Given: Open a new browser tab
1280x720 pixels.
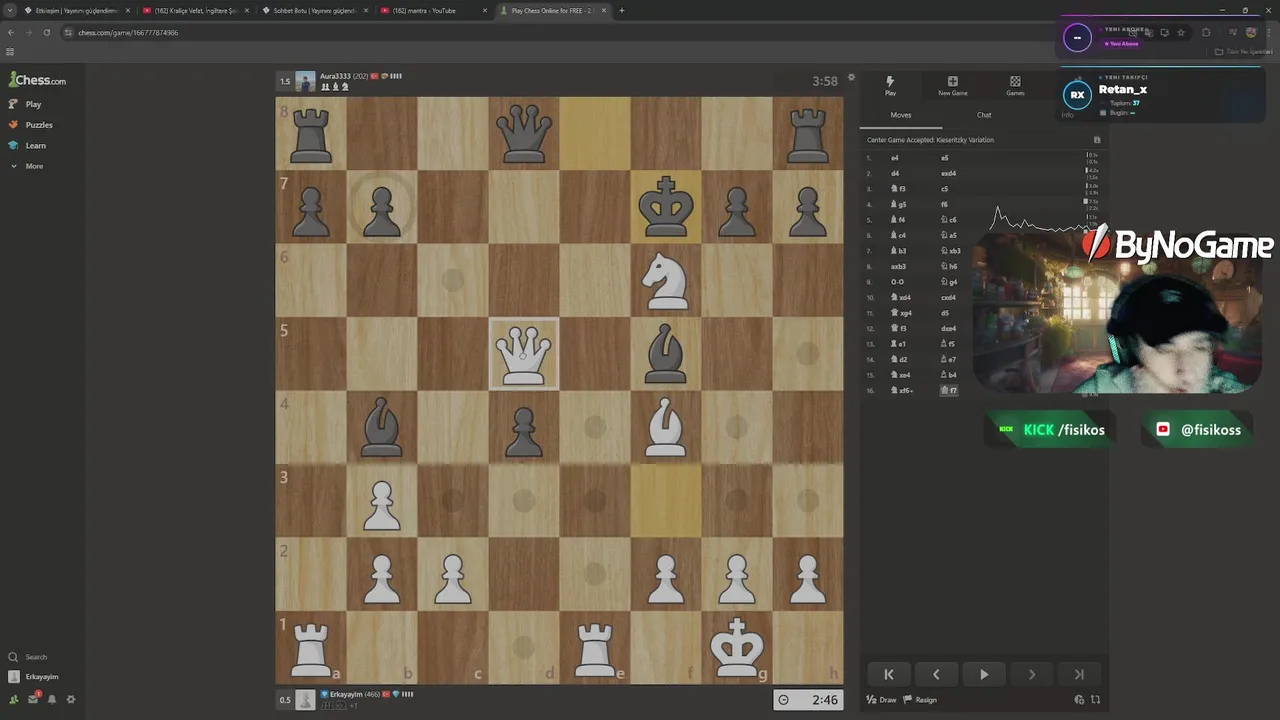Looking at the screenshot, I should pos(622,11).
